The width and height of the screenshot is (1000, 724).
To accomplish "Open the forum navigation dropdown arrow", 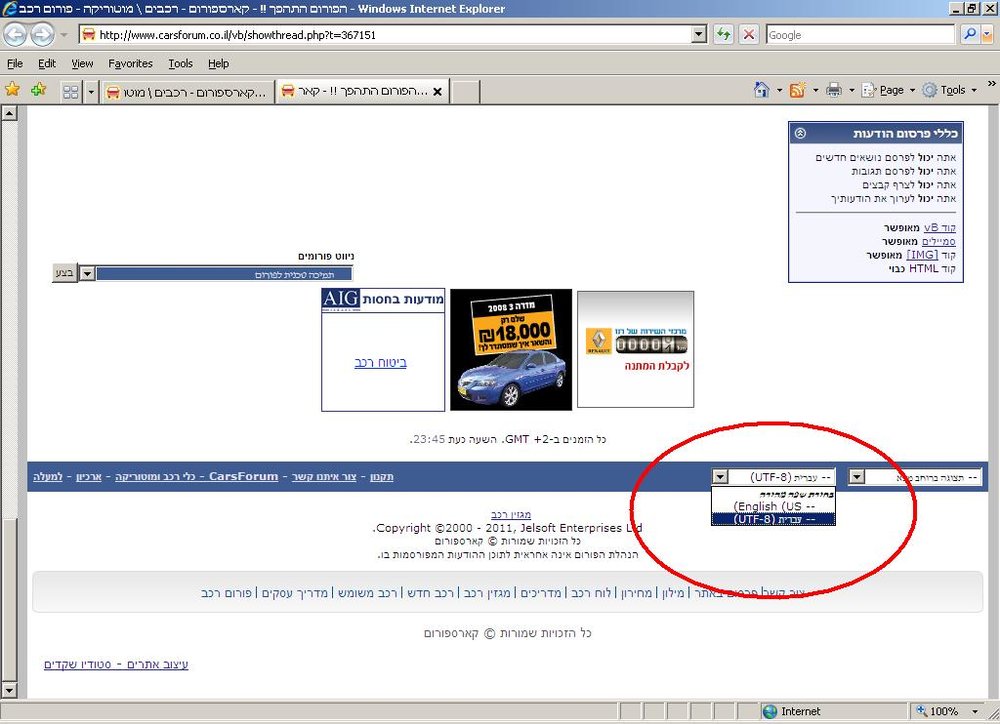I will click(x=87, y=274).
